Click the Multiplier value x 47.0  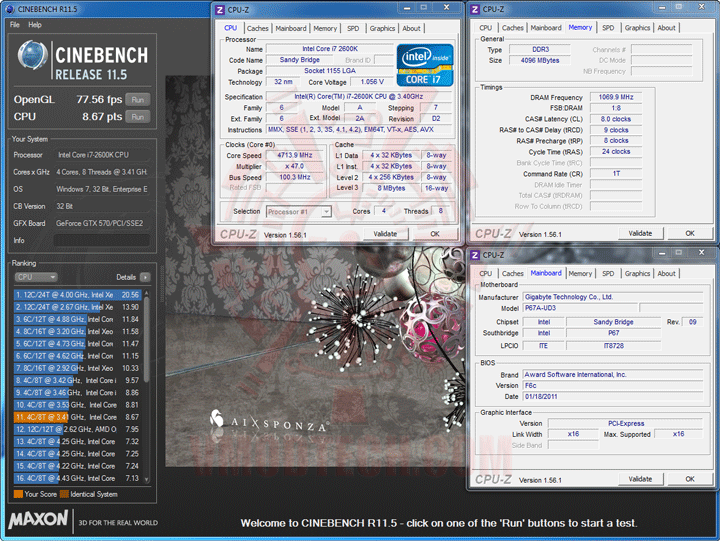[295, 166]
